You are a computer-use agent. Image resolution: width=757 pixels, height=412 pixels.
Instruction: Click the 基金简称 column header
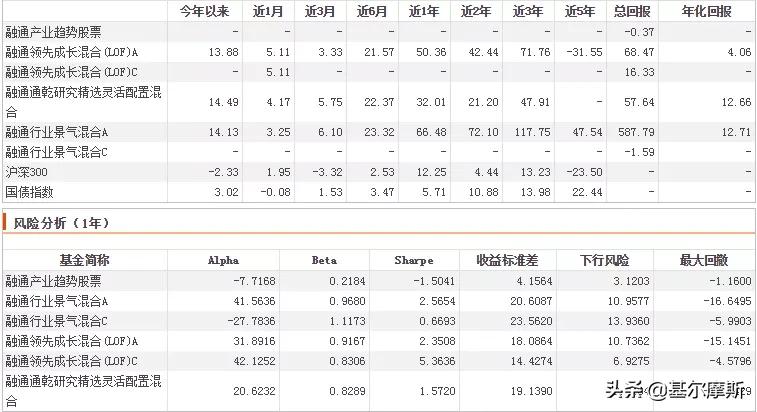[84, 260]
